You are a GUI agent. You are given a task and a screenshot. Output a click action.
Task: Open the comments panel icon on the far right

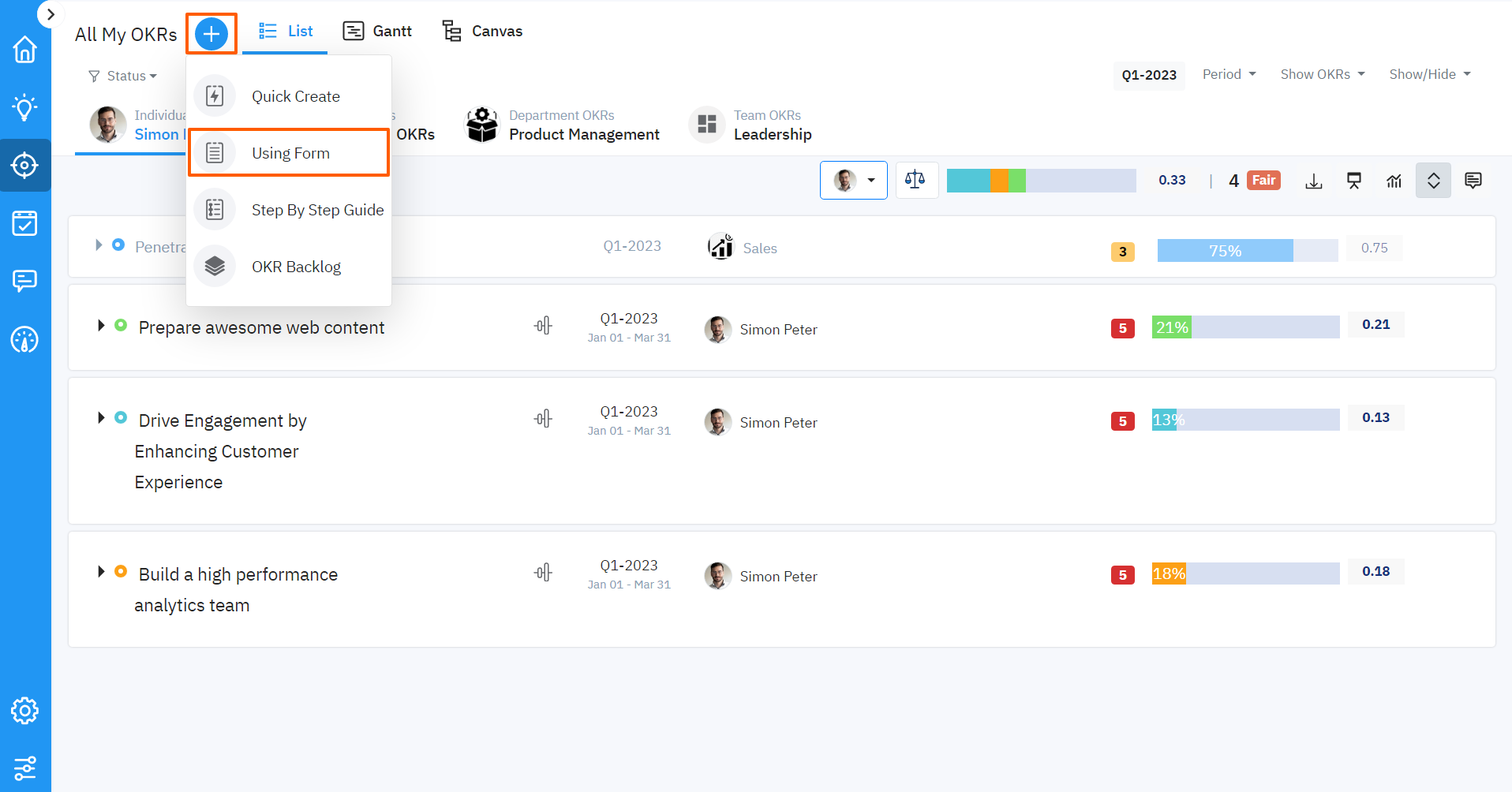pyautogui.click(x=1473, y=180)
